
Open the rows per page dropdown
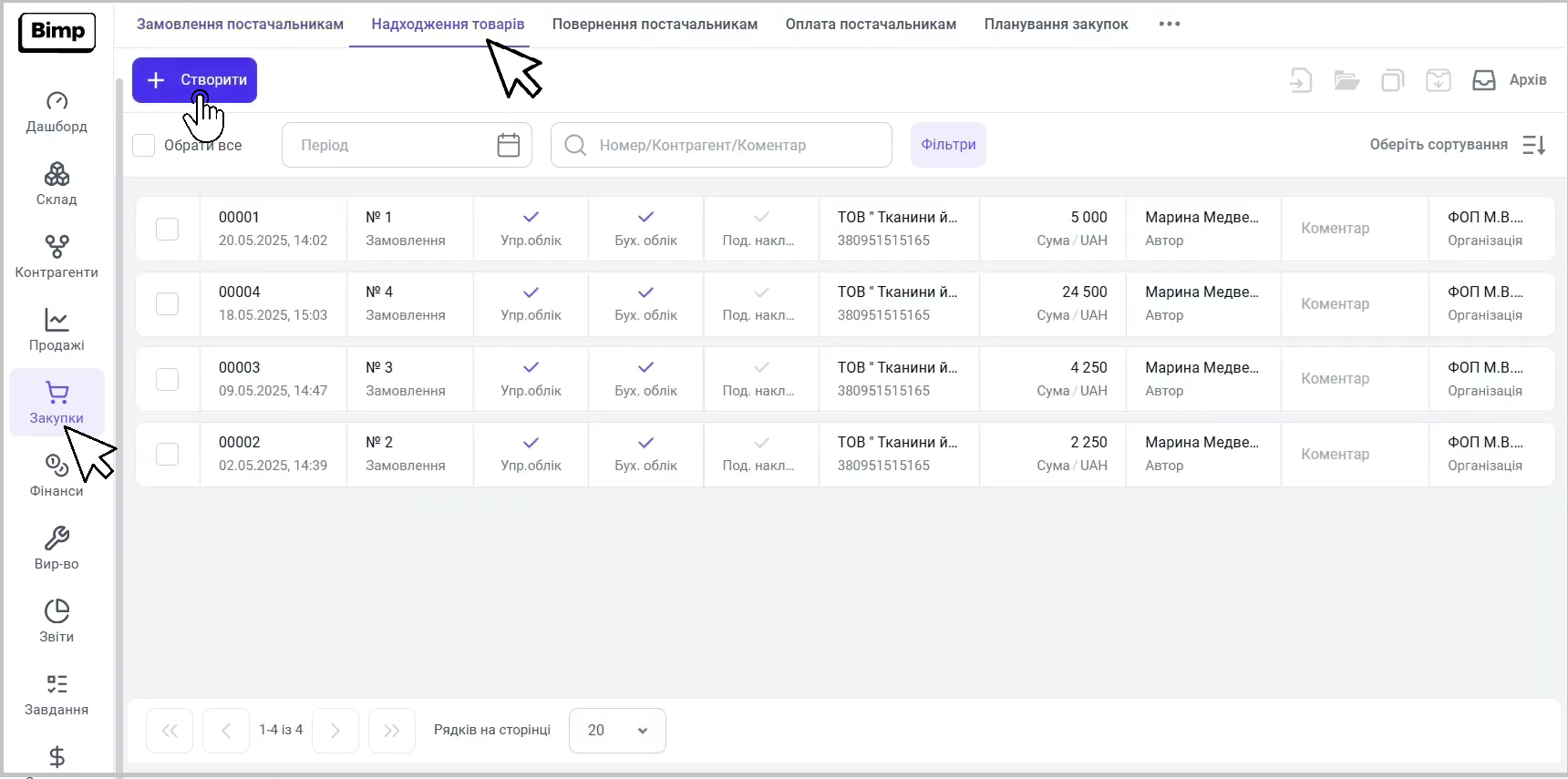point(617,731)
